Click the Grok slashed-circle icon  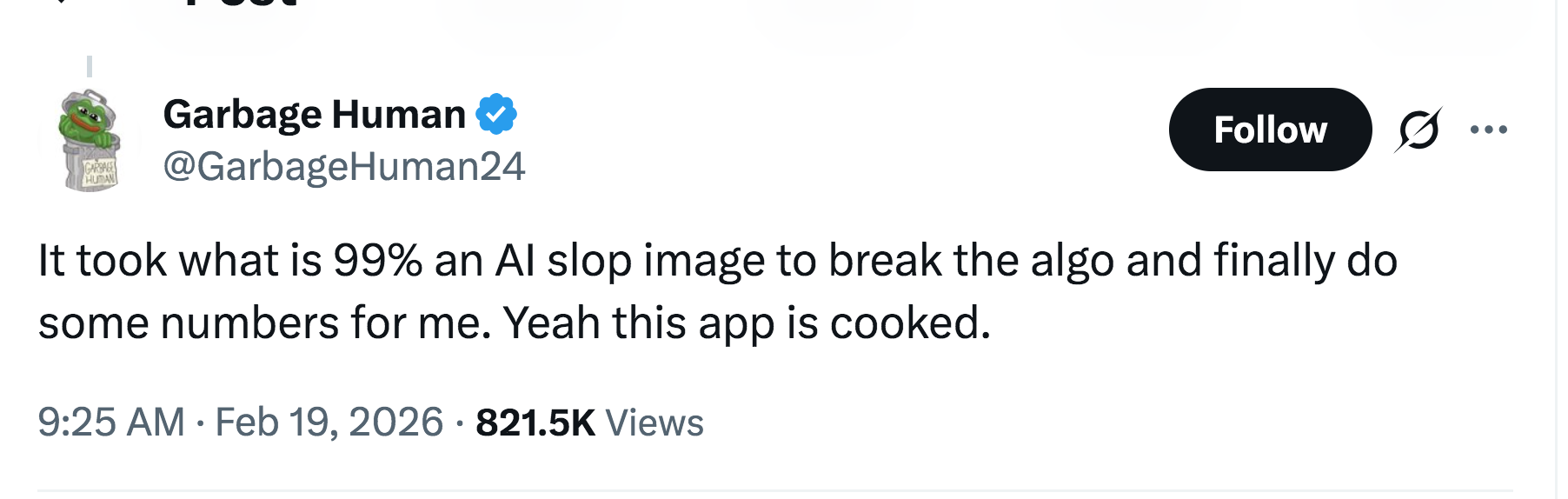pos(1419,130)
